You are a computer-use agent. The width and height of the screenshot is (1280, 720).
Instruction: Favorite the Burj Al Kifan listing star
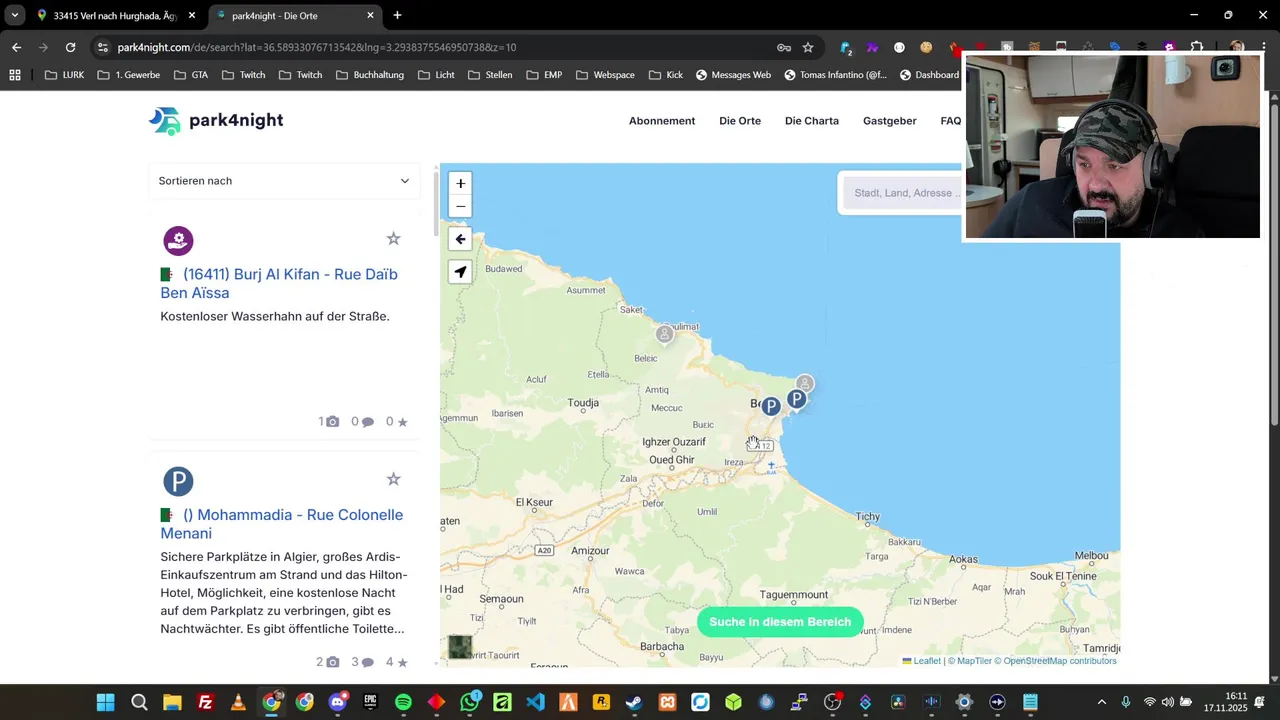(x=393, y=238)
